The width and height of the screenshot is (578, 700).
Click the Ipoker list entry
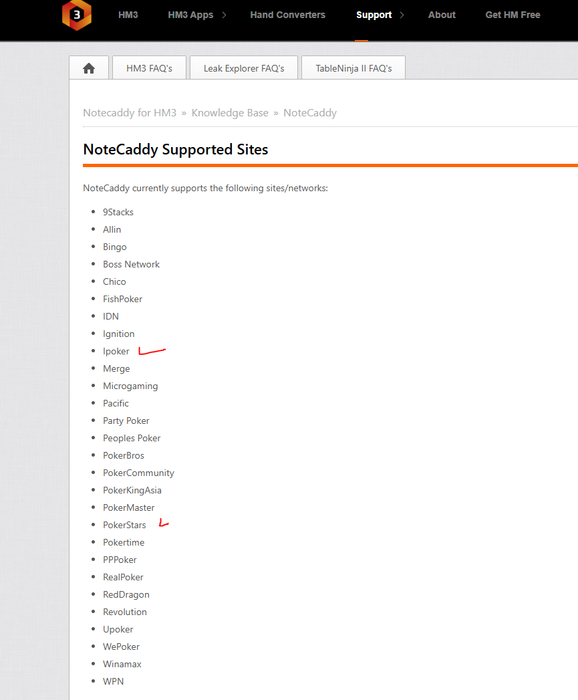point(116,351)
